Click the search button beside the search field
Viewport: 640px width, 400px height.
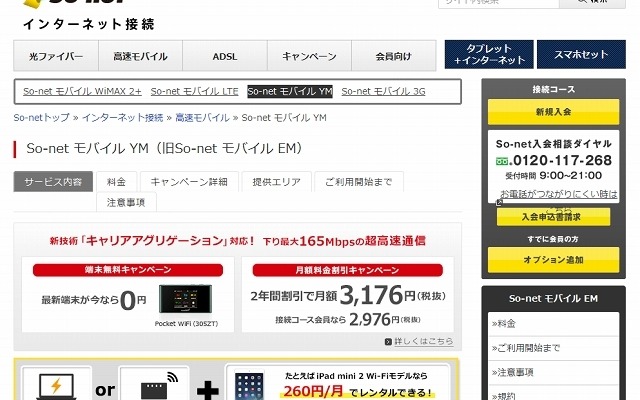click(592, 3)
